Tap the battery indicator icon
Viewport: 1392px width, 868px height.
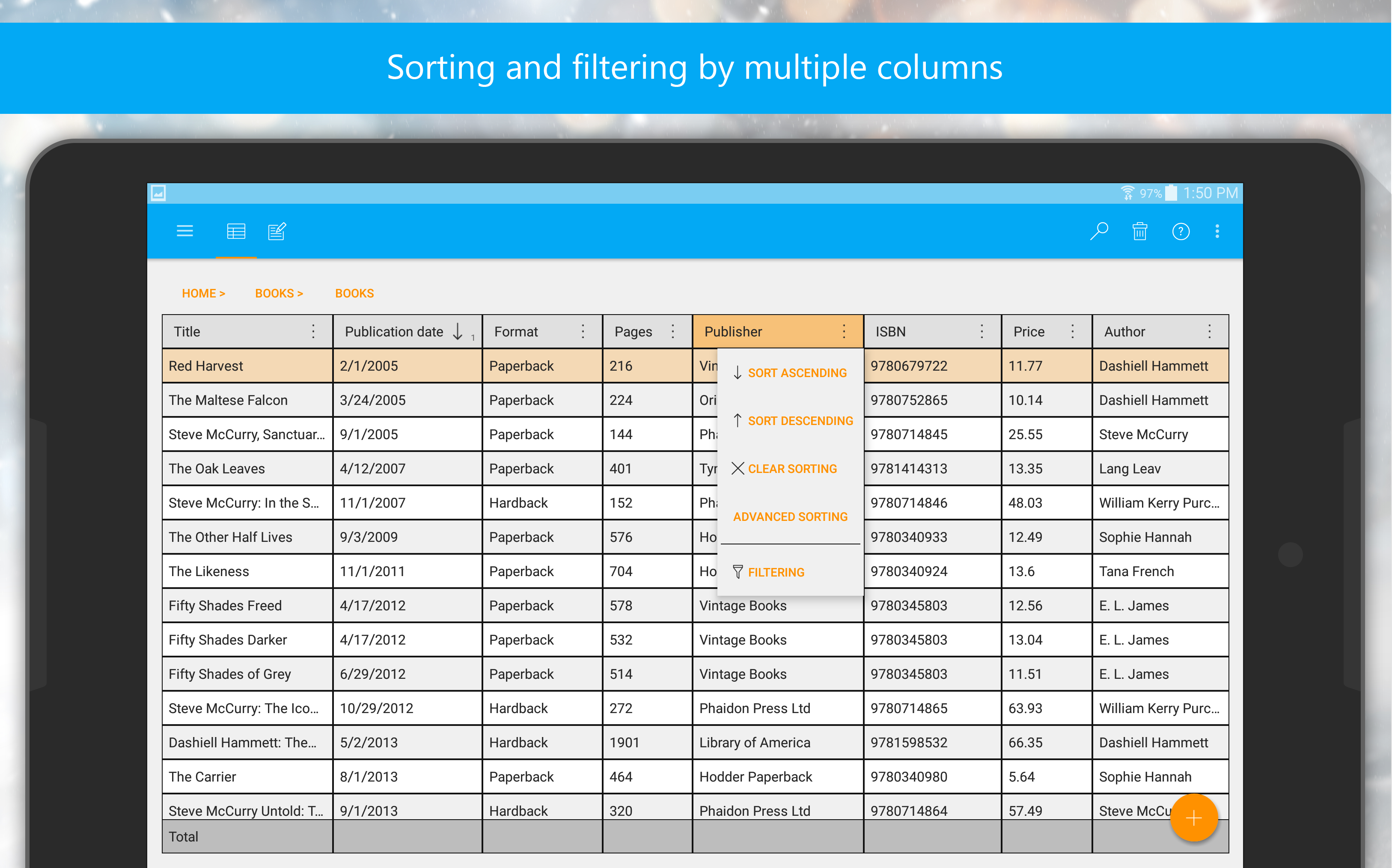tap(1172, 193)
